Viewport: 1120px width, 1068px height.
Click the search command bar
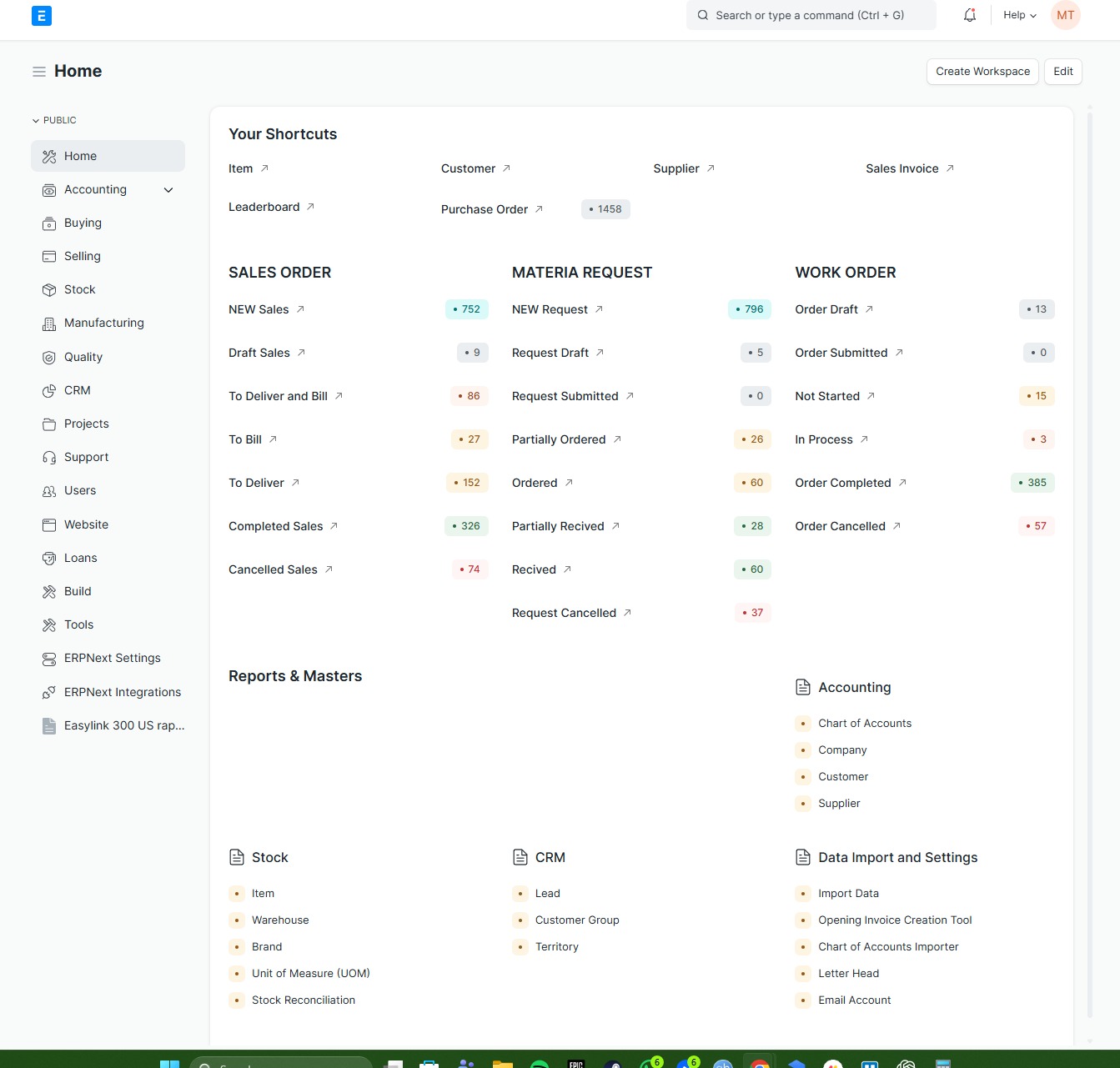click(810, 15)
